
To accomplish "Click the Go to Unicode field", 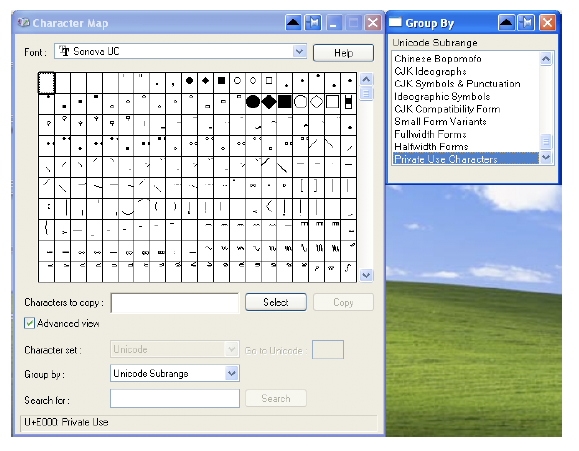I will coord(328,349).
